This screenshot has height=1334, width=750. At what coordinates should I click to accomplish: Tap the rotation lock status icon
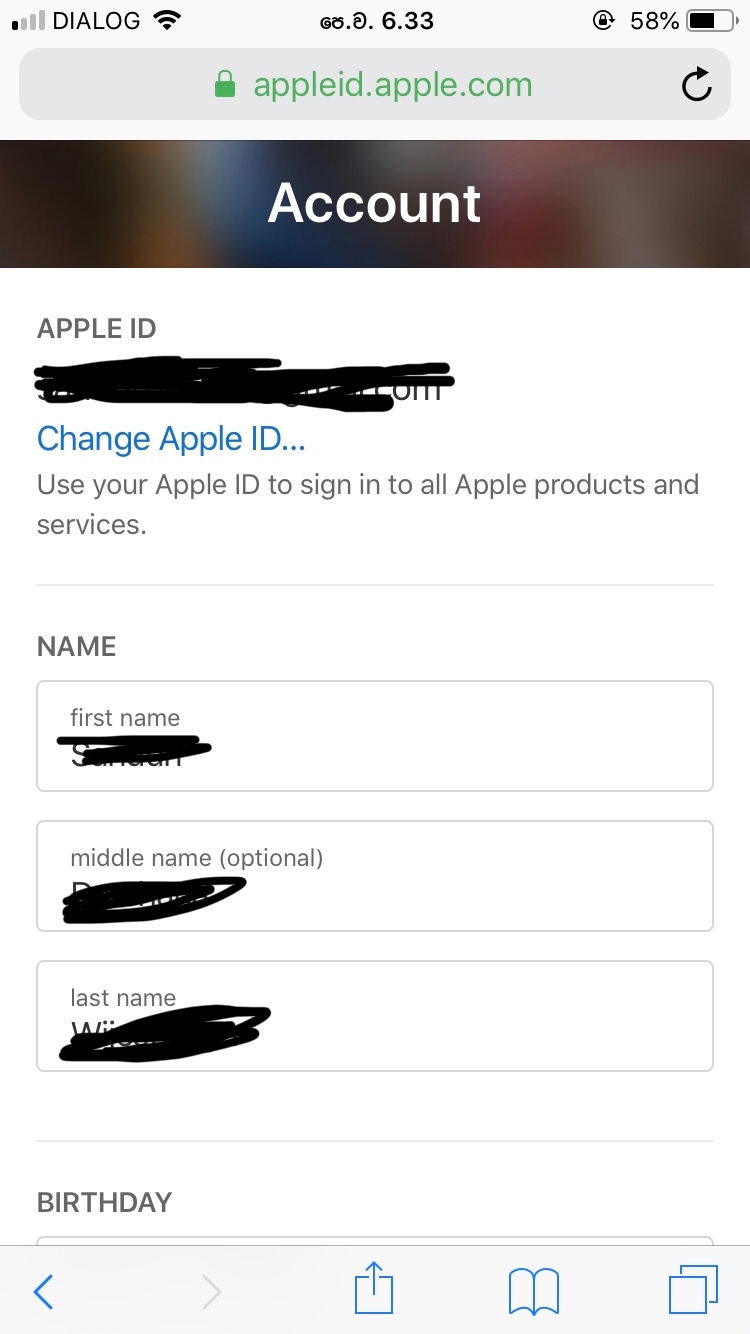tap(603, 20)
